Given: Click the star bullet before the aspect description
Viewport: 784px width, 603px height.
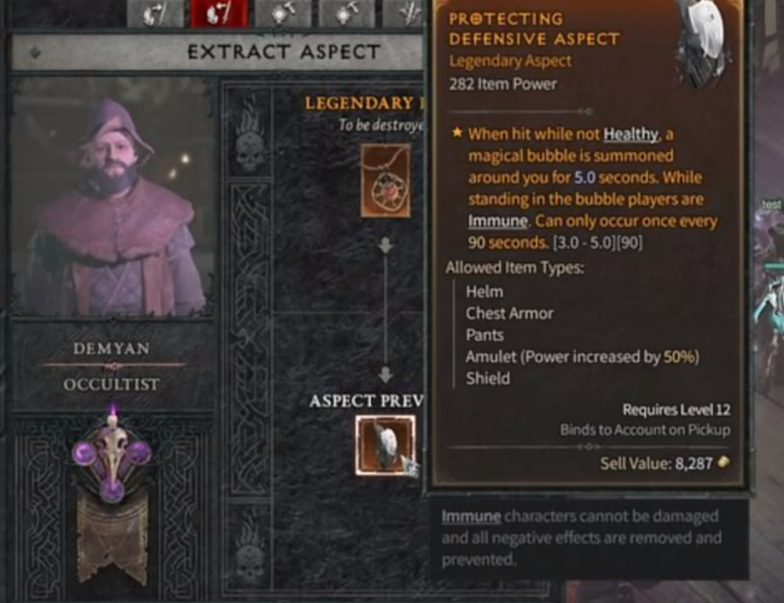Looking at the screenshot, I should (456, 133).
